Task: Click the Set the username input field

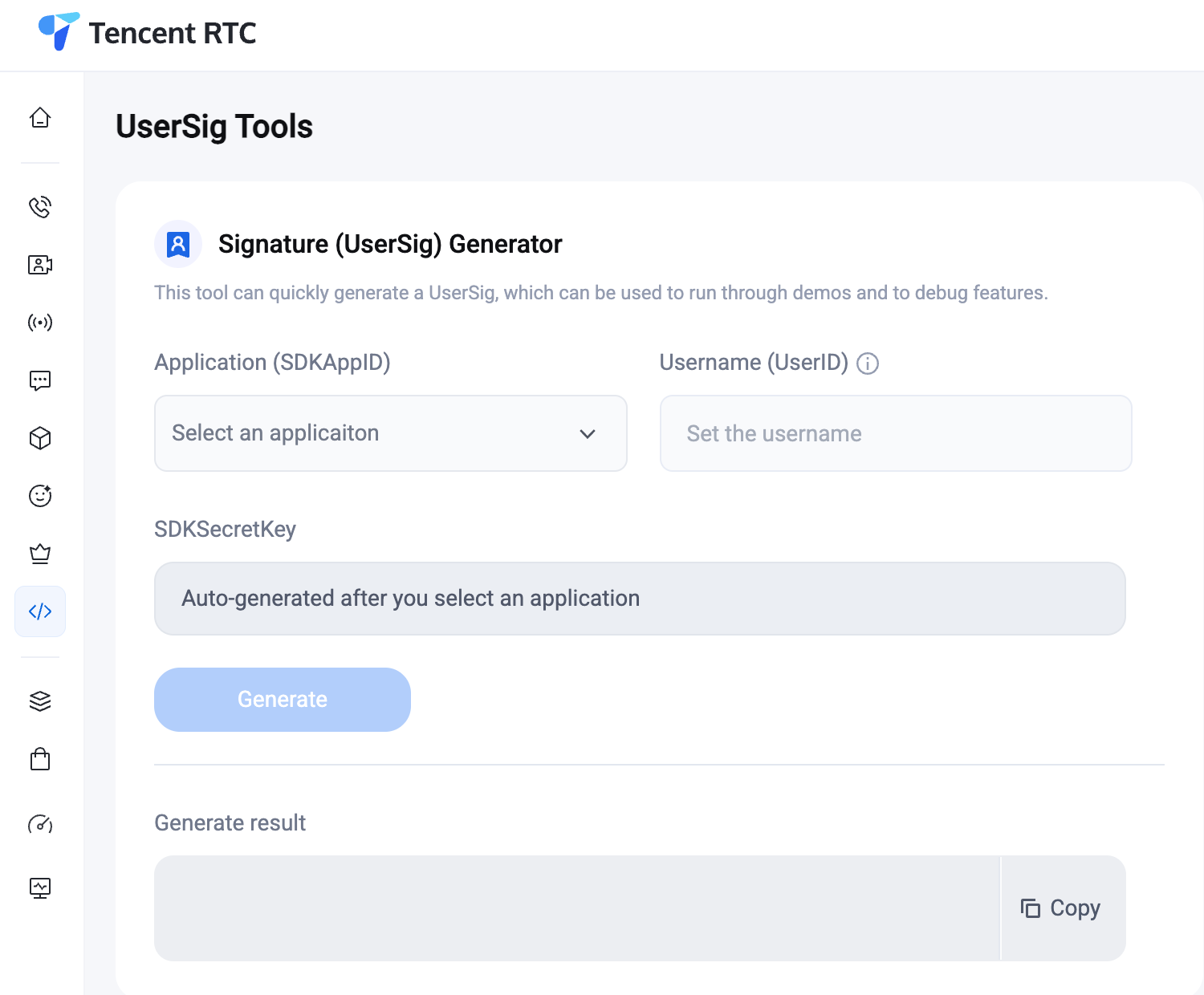Action: 895,433
